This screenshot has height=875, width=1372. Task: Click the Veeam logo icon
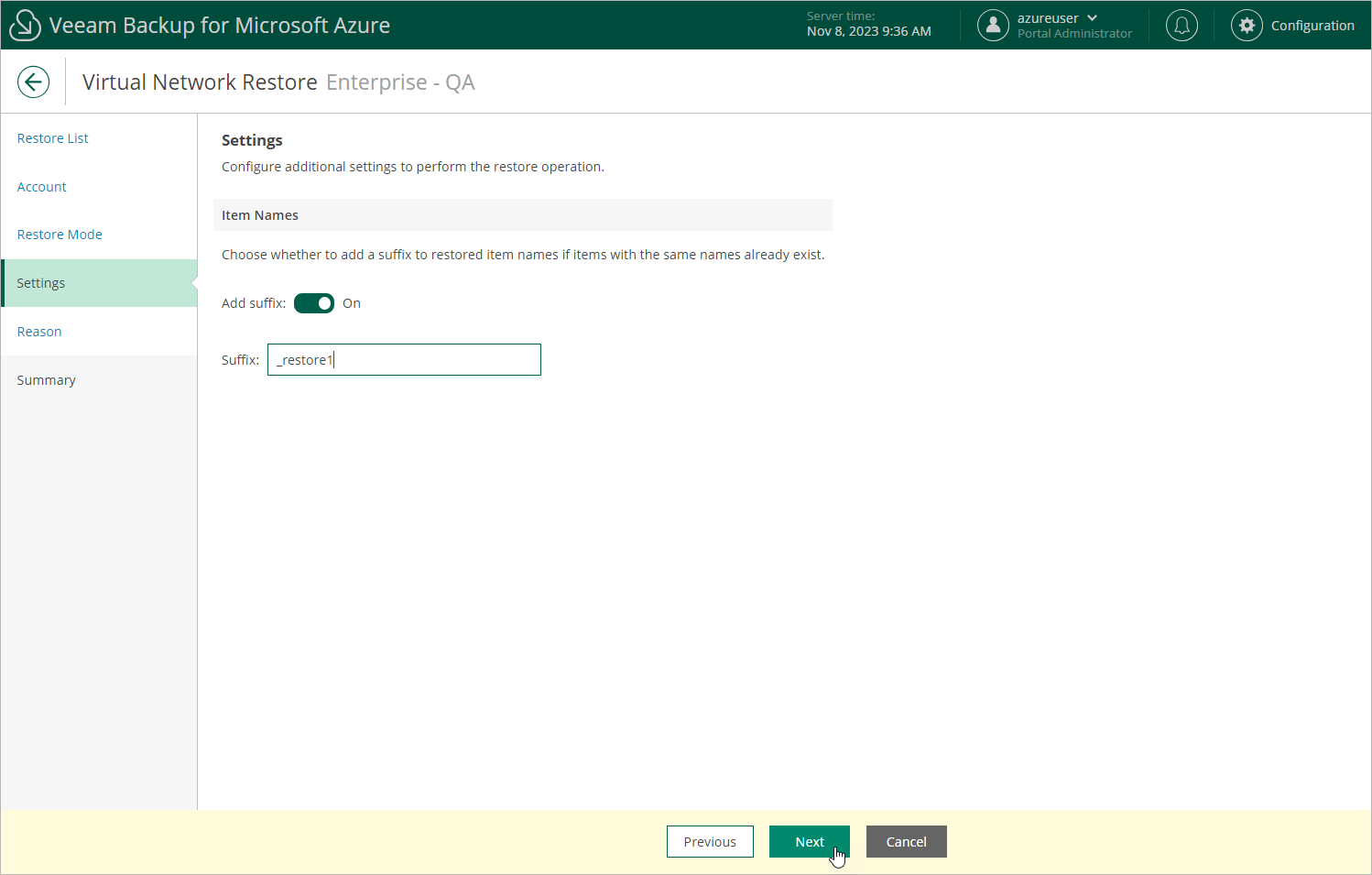click(x=25, y=25)
